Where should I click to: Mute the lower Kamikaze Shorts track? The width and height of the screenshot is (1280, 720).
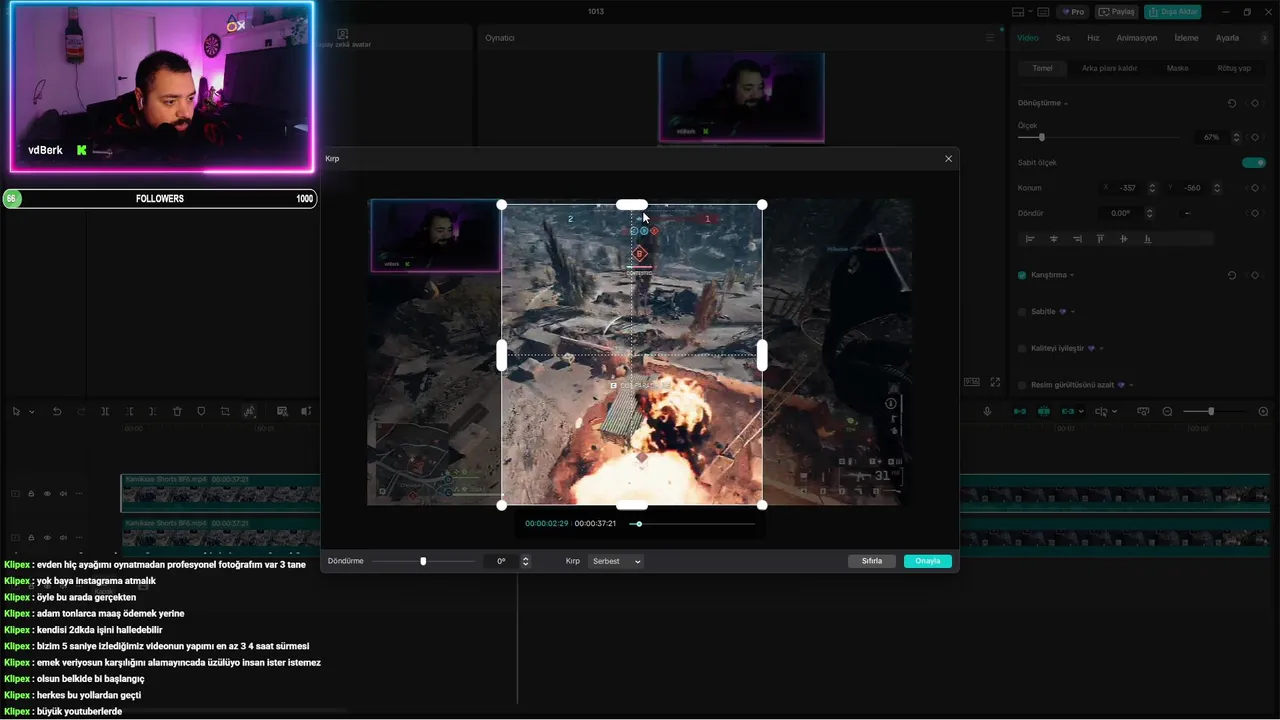pos(63,538)
